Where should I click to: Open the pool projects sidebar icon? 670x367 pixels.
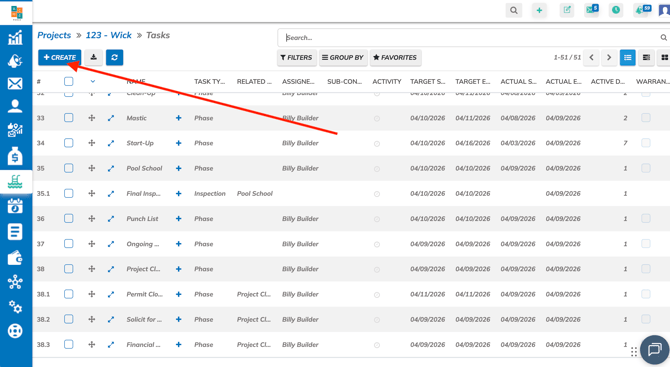tap(15, 182)
